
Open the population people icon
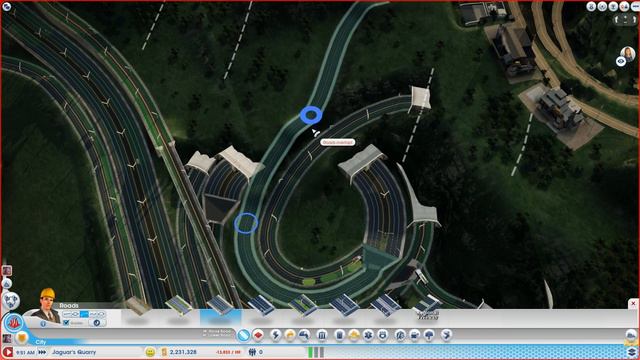click(252, 352)
